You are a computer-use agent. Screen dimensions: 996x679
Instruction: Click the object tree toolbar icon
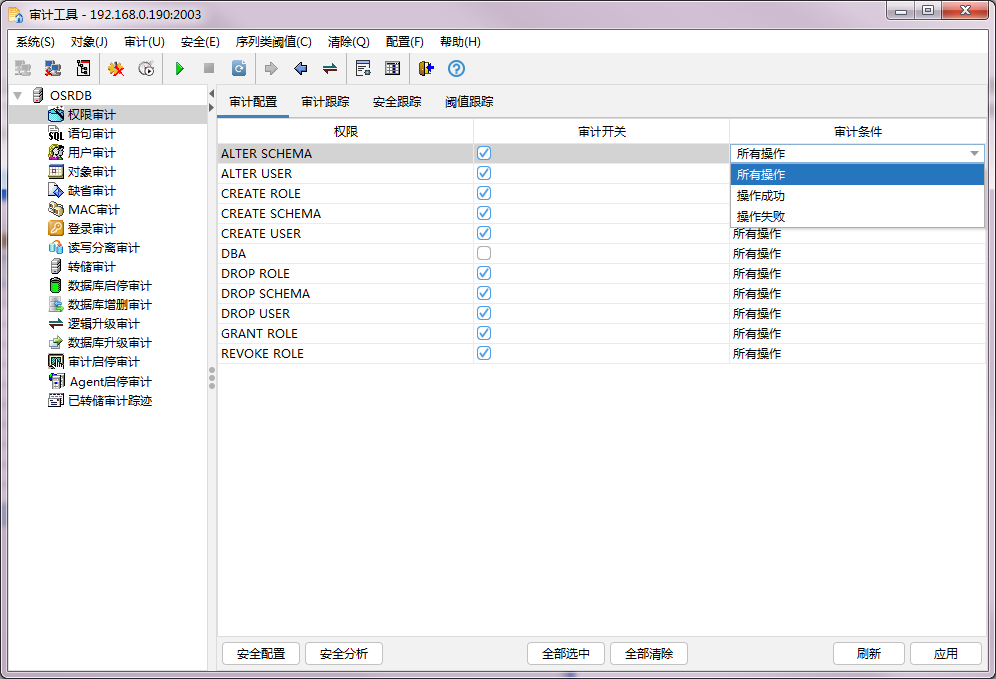pyautogui.click(x=84, y=69)
